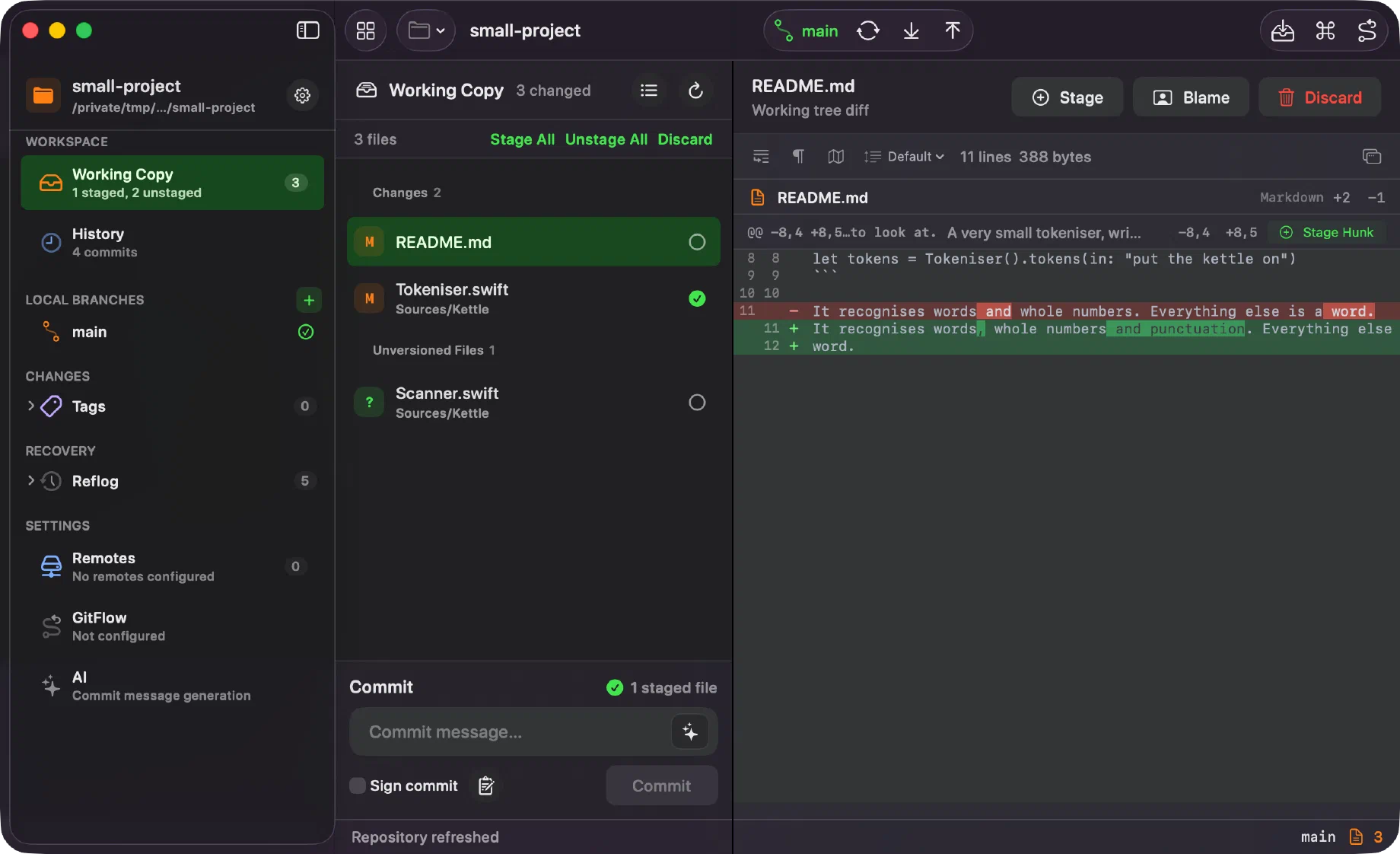Click the fetch/sync arrows icon
Viewport: 1400px width, 854px height.
(x=868, y=30)
